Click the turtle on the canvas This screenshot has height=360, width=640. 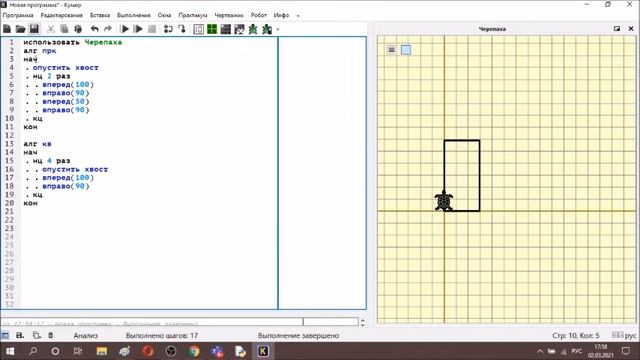(444, 201)
